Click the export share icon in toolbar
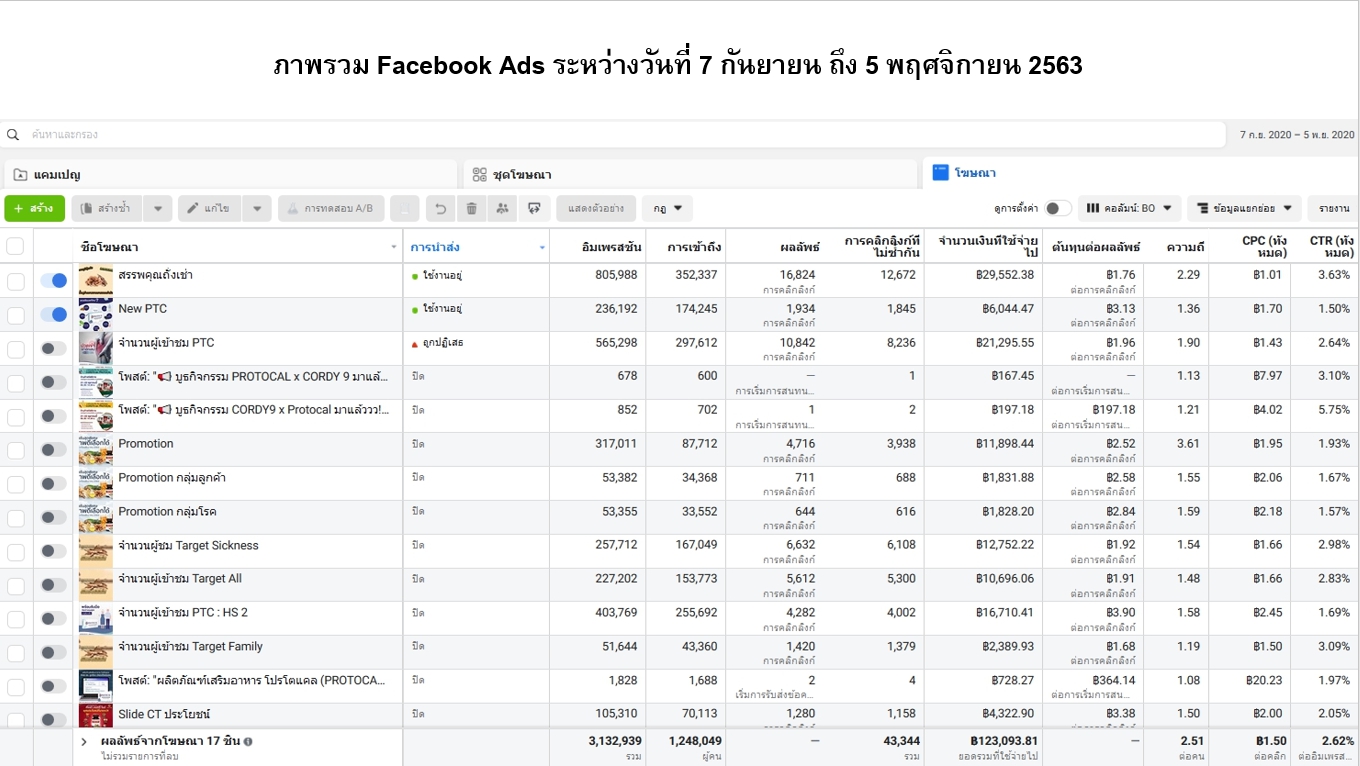1360x766 pixels. [x=534, y=208]
